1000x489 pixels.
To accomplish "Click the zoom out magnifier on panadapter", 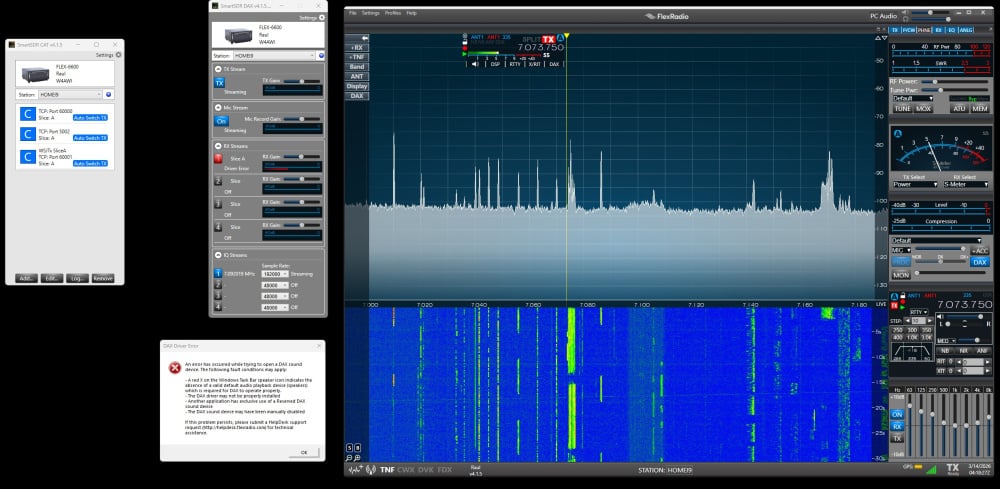I will [350, 458].
